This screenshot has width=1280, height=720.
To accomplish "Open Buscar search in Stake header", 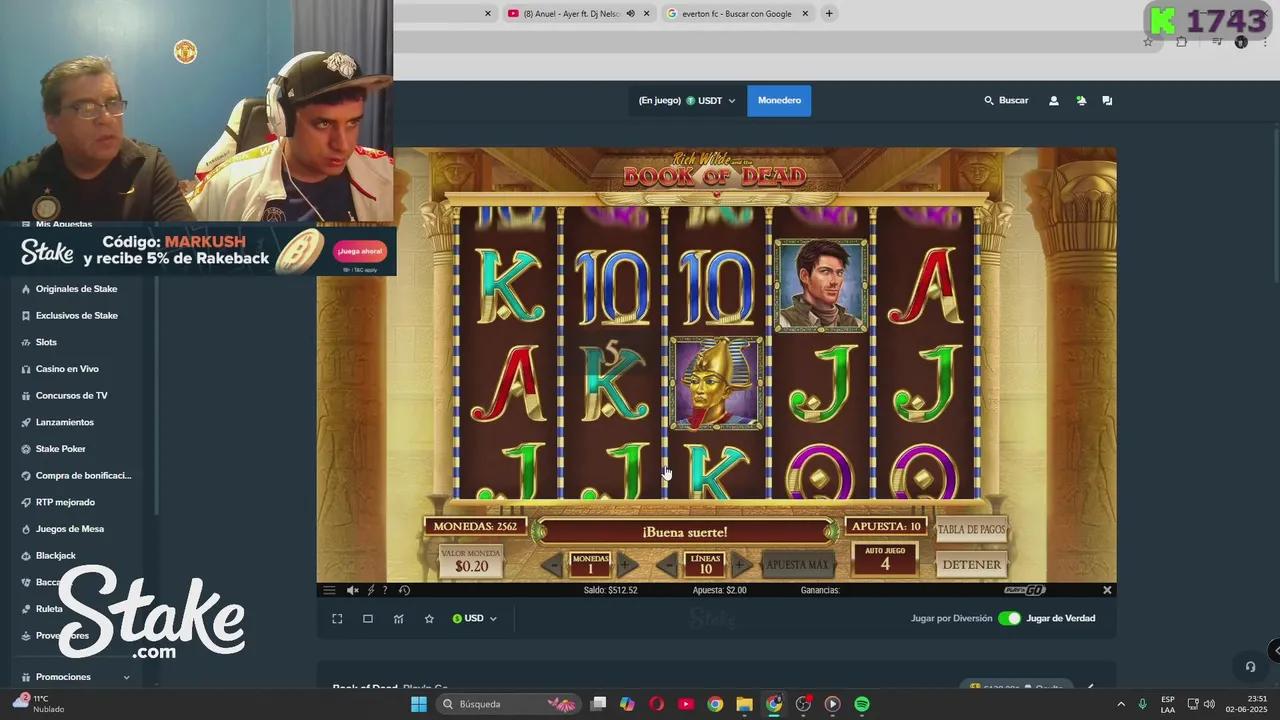I will coord(1006,101).
